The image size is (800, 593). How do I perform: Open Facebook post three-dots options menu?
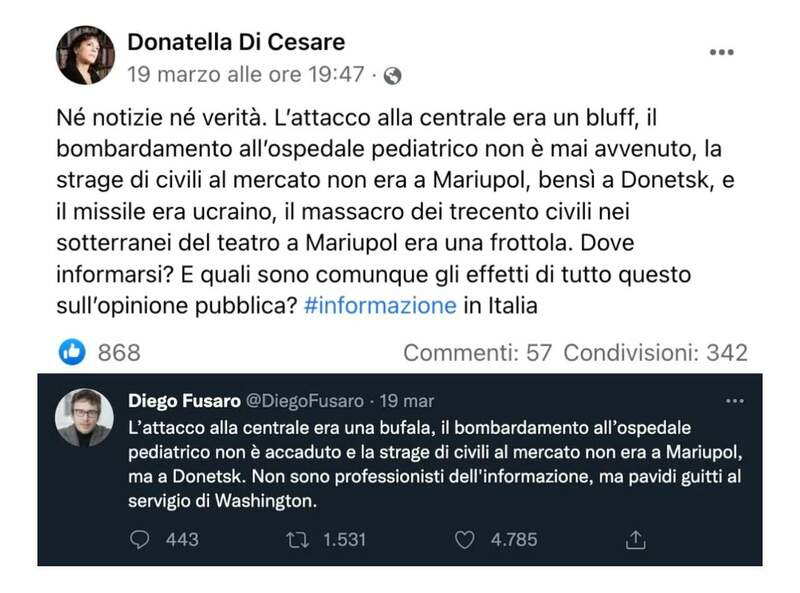pyautogui.click(x=722, y=50)
